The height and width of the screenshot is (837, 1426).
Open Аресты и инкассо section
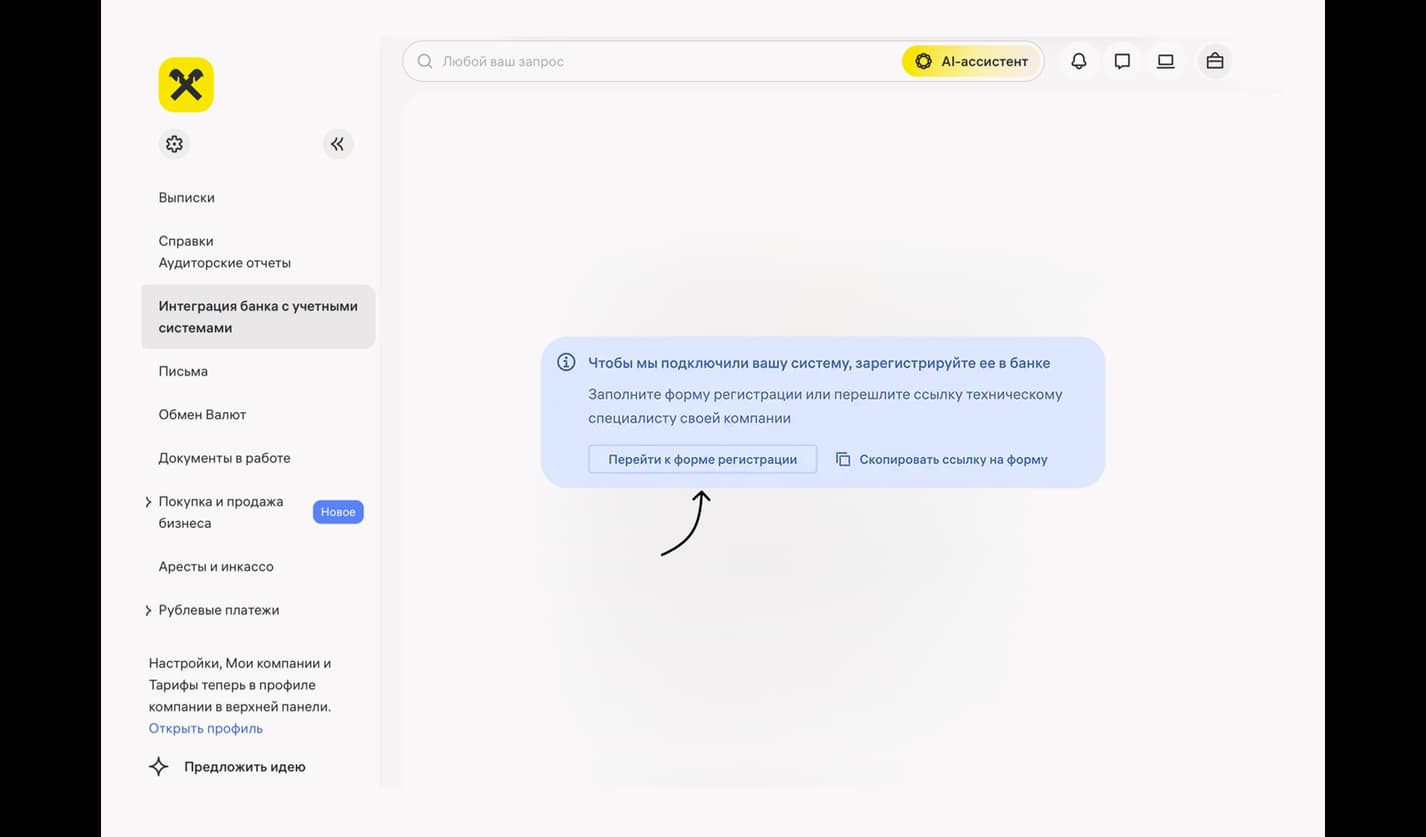[x=216, y=567]
